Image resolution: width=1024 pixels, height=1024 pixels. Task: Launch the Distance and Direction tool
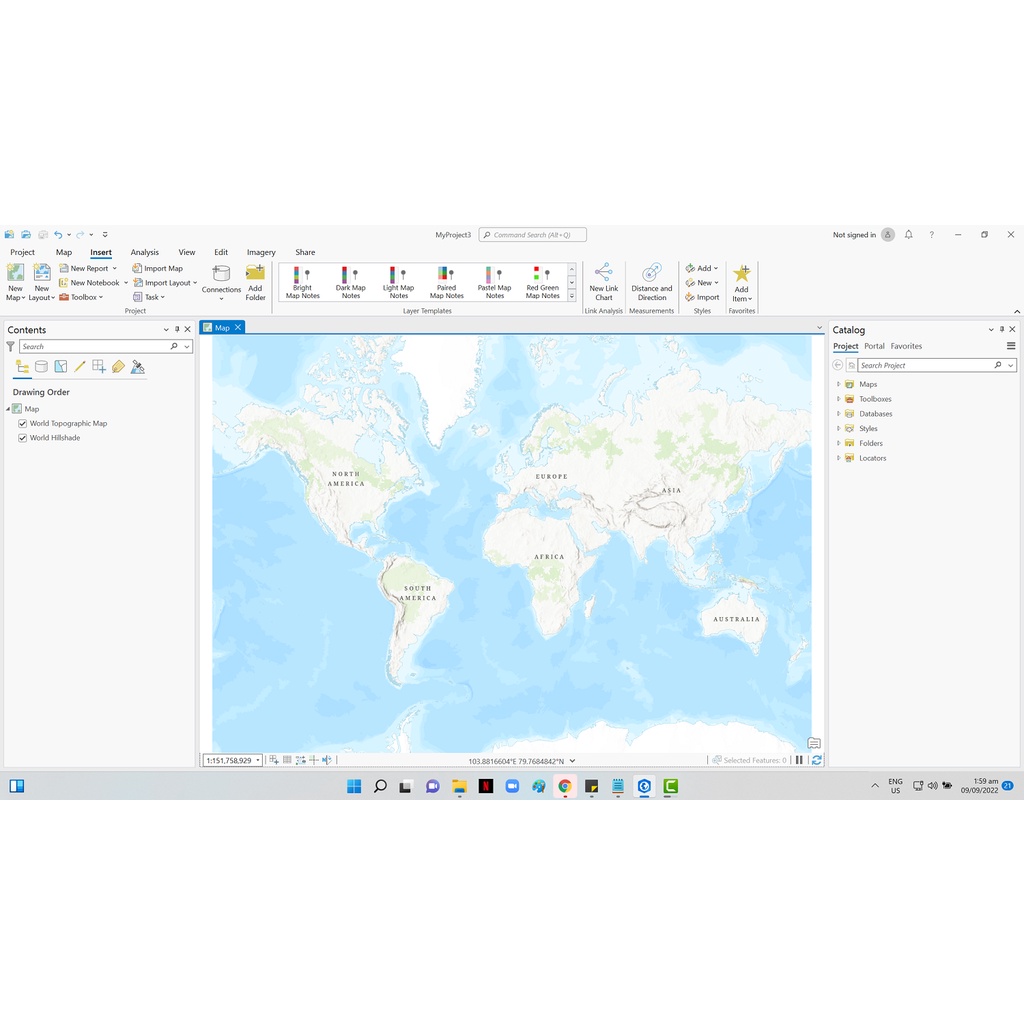(x=652, y=281)
